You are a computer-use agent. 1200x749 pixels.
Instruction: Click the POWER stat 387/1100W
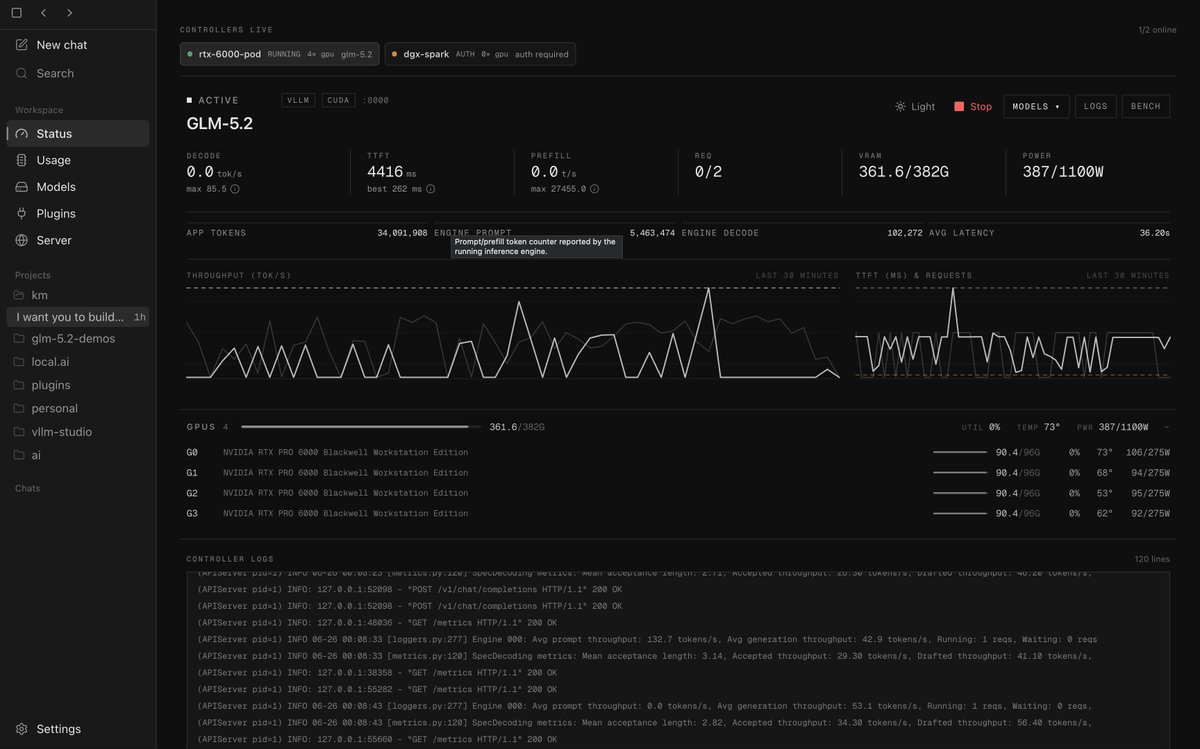point(1063,172)
